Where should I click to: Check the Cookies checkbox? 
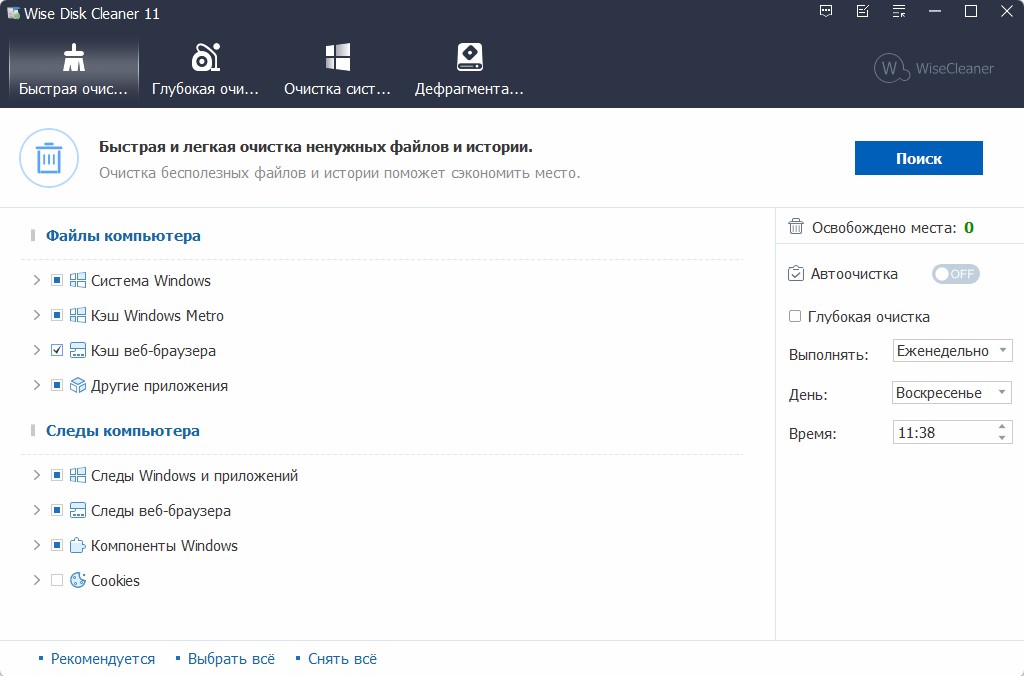[x=57, y=580]
